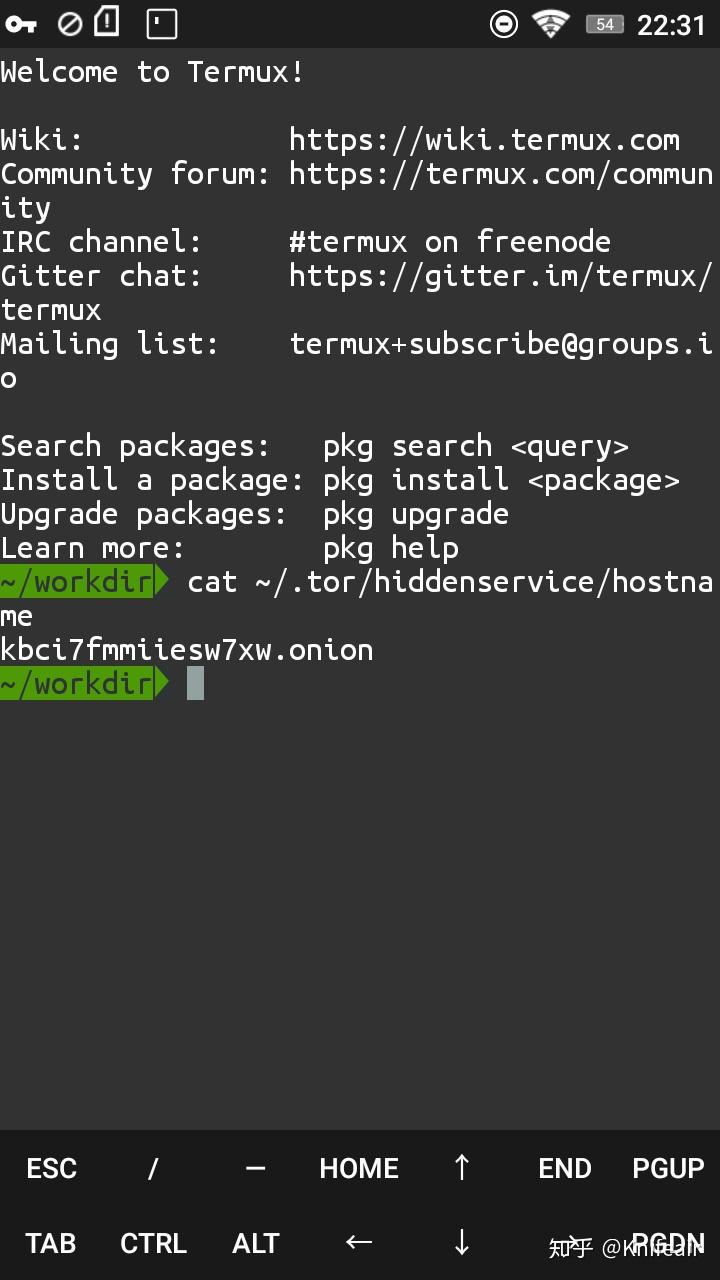Tap the do-not-disturb status icon
Viewport: 720px width, 1280px height.
point(504,24)
